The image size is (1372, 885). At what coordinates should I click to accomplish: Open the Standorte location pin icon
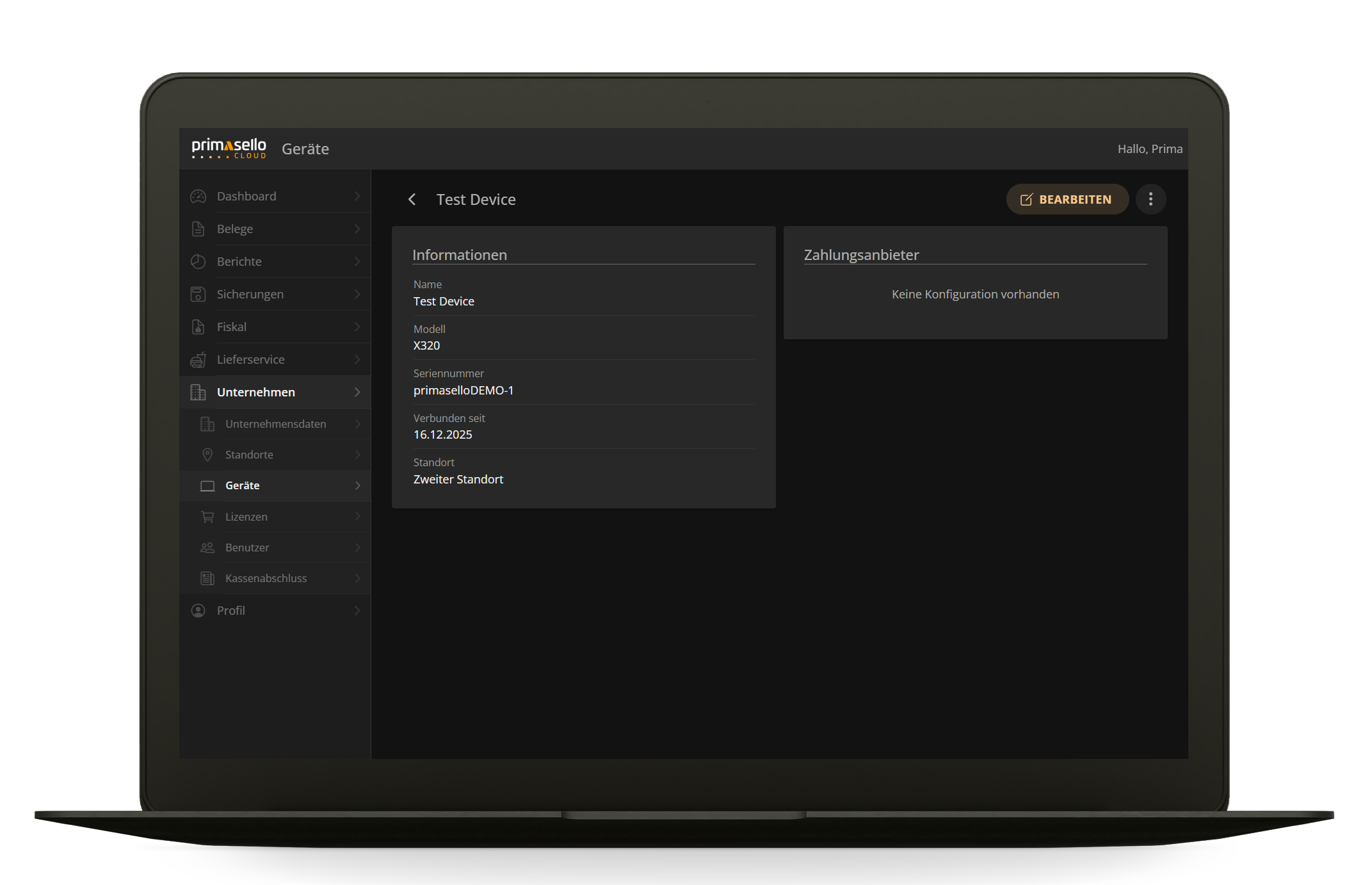207,454
